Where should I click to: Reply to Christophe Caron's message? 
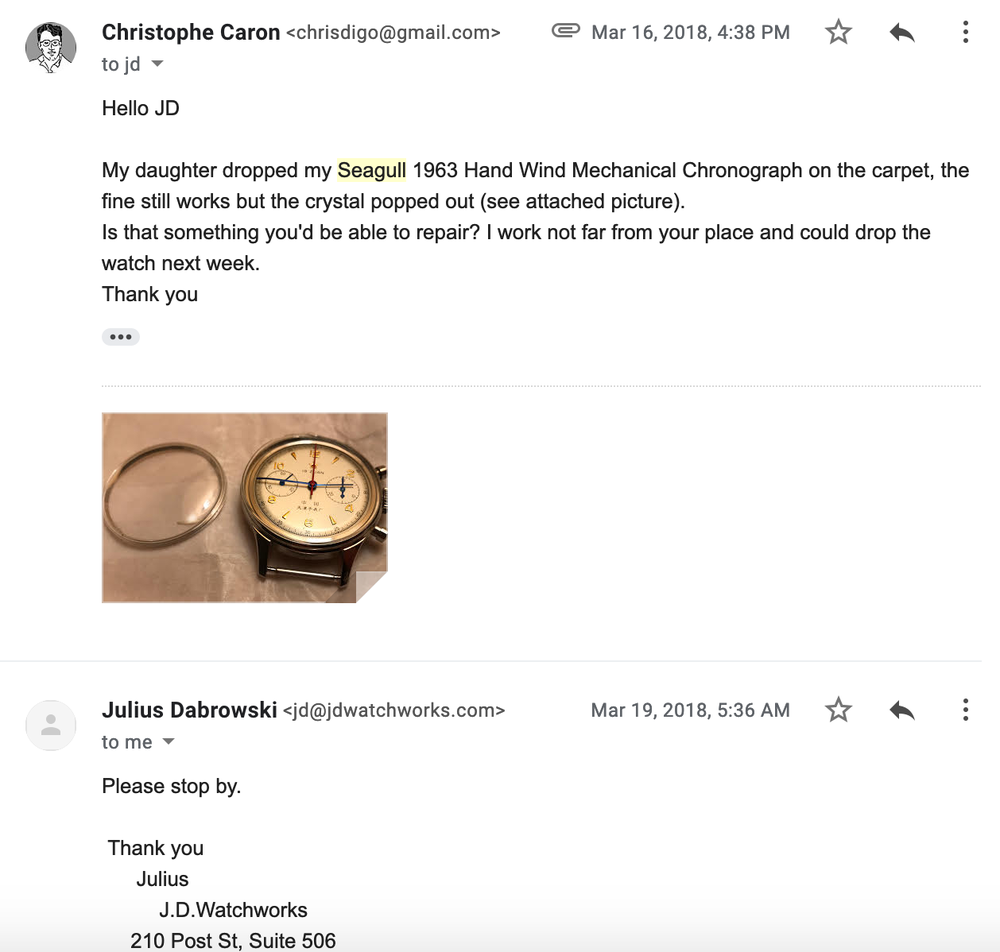[x=902, y=33]
